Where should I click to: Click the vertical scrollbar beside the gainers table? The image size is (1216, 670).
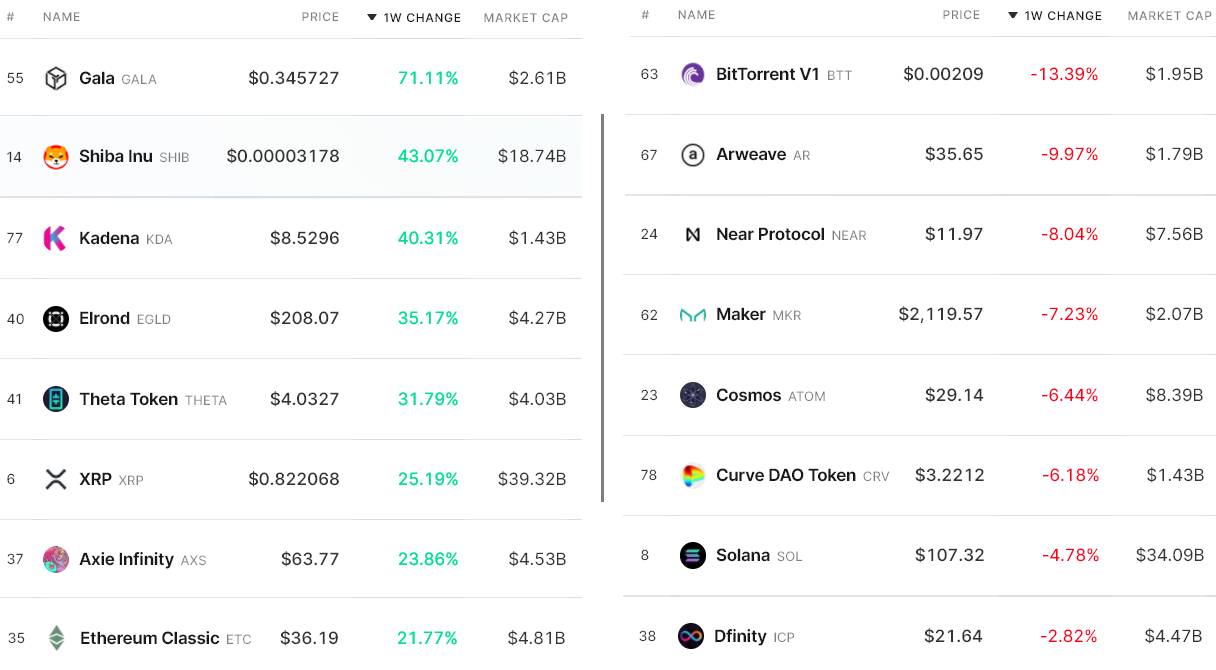602,308
